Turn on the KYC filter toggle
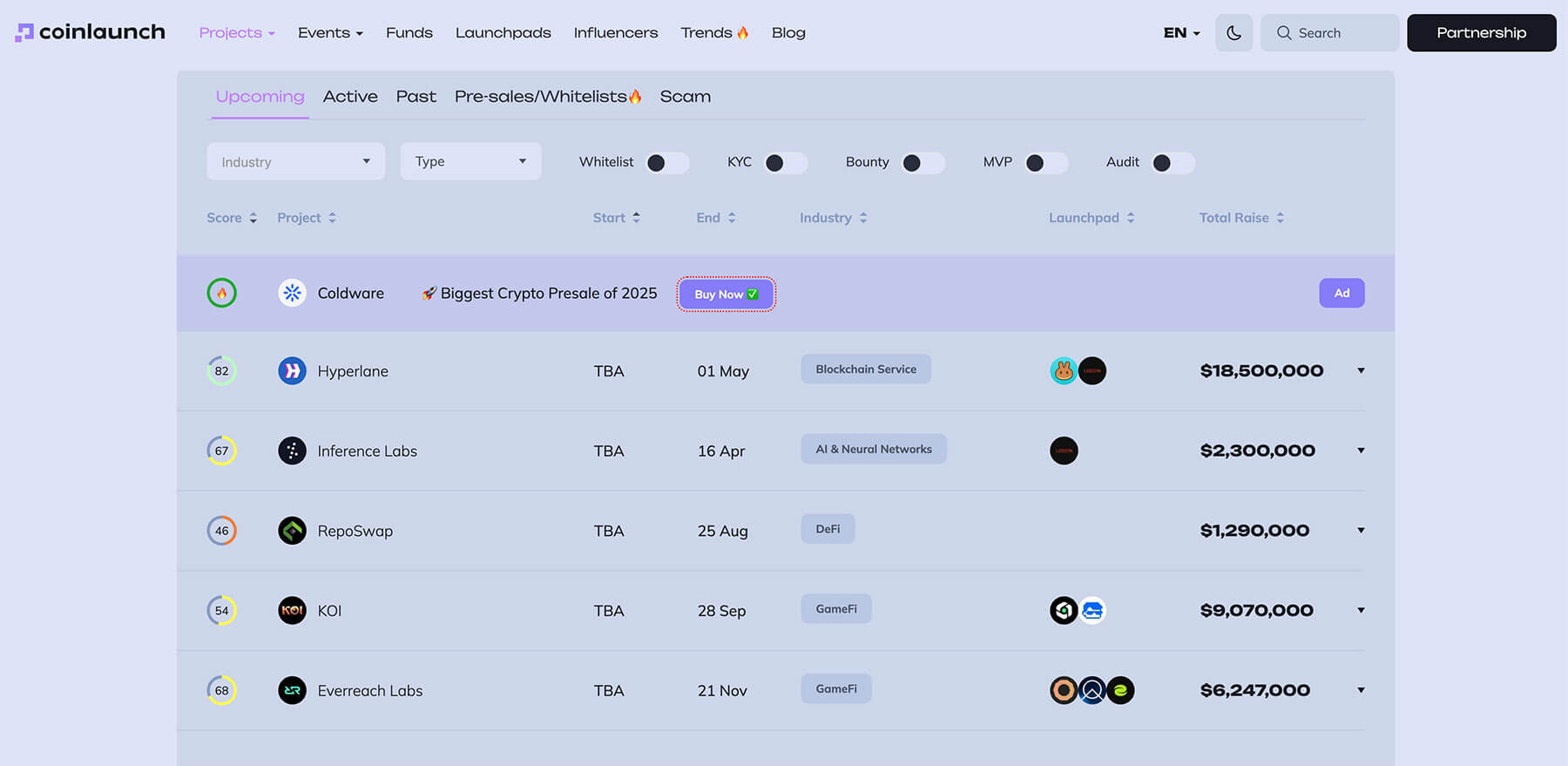 tap(785, 163)
